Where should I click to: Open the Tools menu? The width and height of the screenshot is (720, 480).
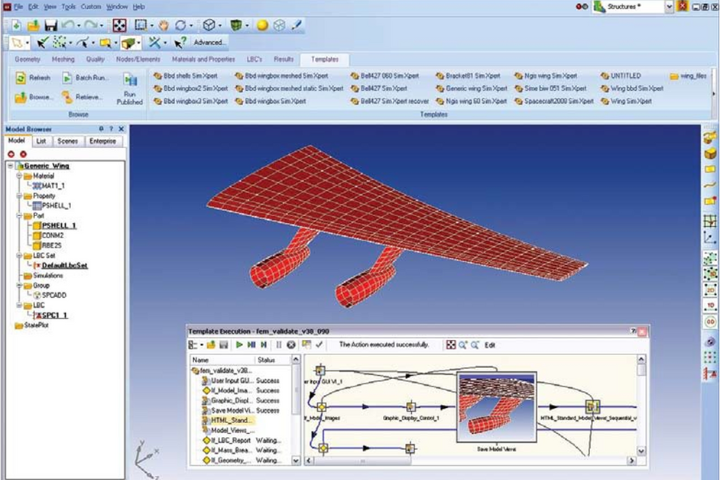68,7
